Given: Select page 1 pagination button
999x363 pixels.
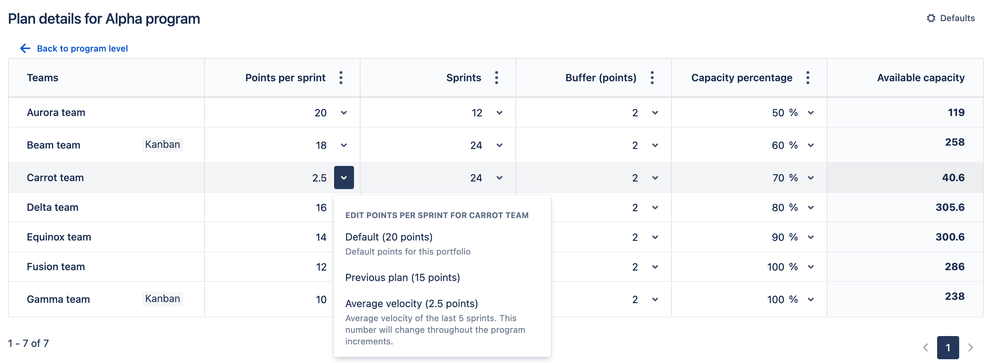Looking at the screenshot, I should coord(948,348).
